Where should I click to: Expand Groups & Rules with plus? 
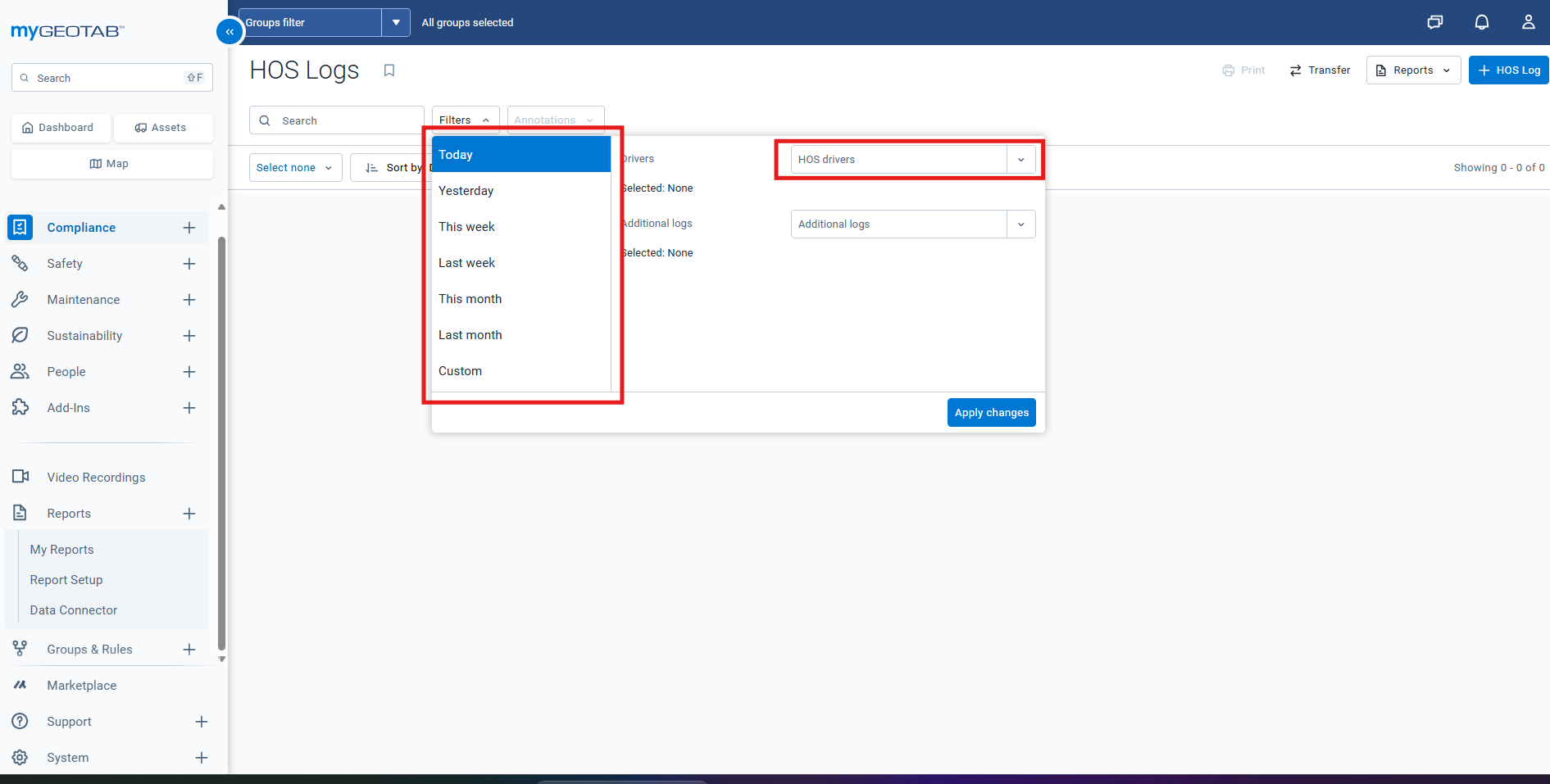coord(189,649)
